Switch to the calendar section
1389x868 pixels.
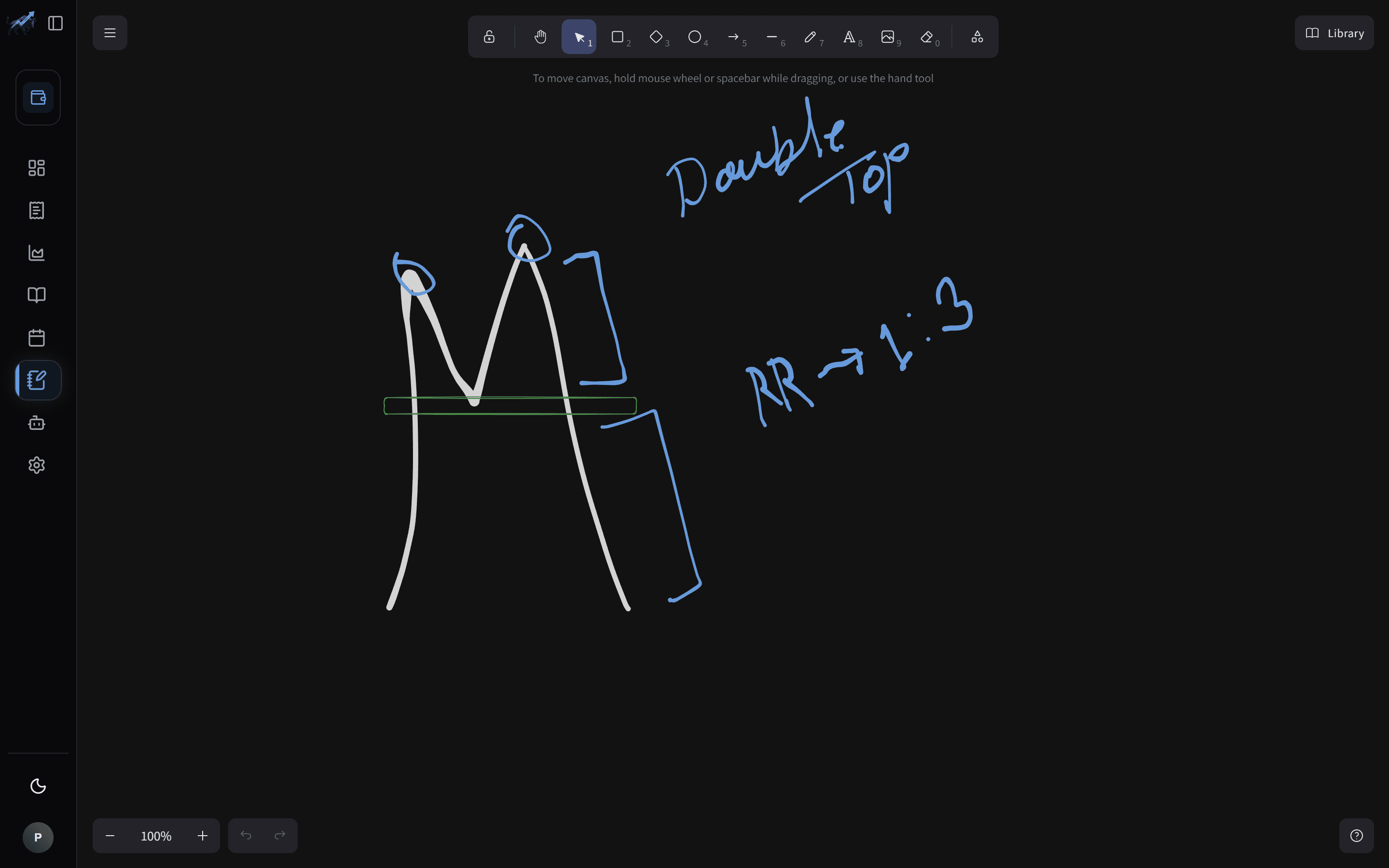point(36,338)
